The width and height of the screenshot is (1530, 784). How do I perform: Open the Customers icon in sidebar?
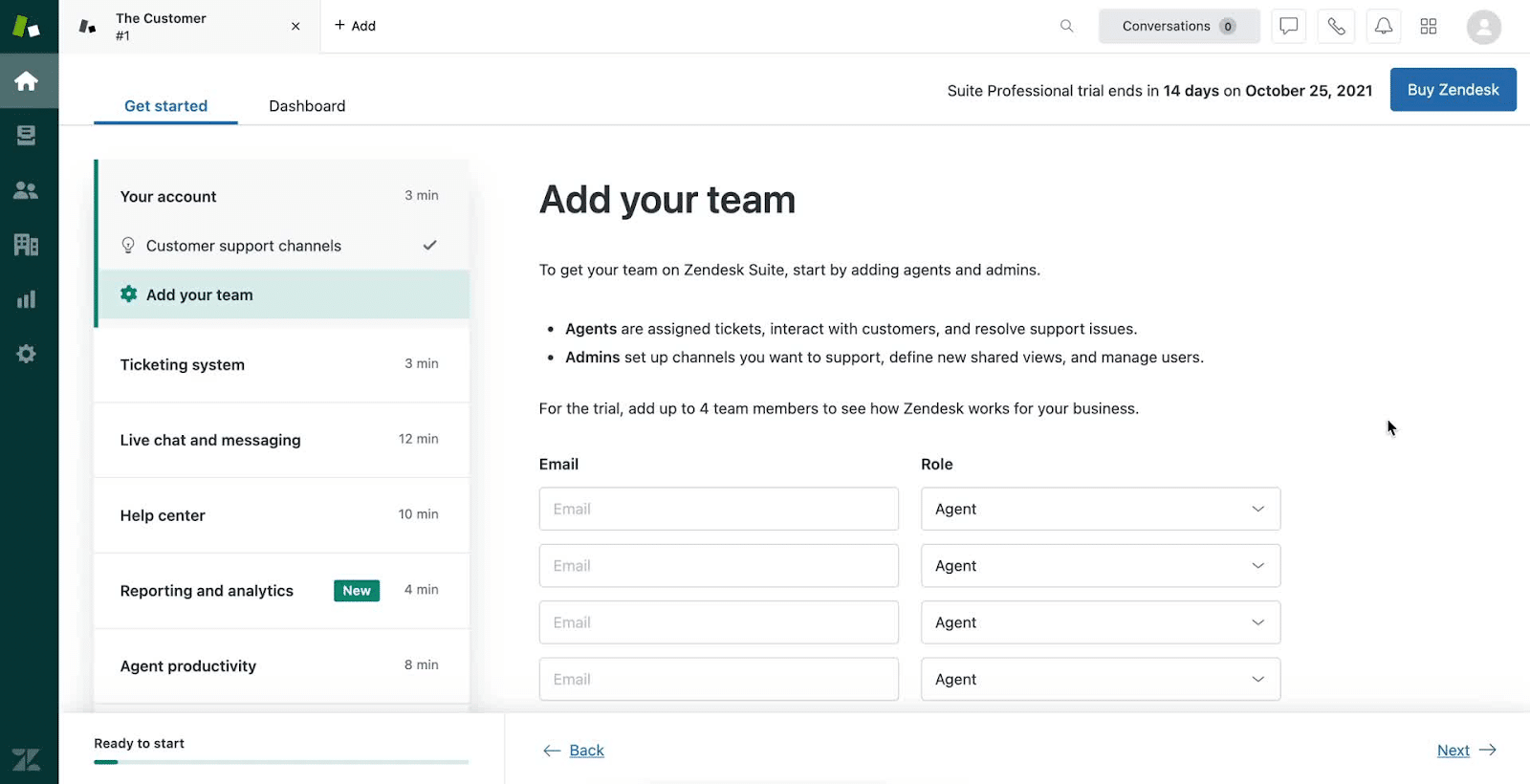[27, 190]
